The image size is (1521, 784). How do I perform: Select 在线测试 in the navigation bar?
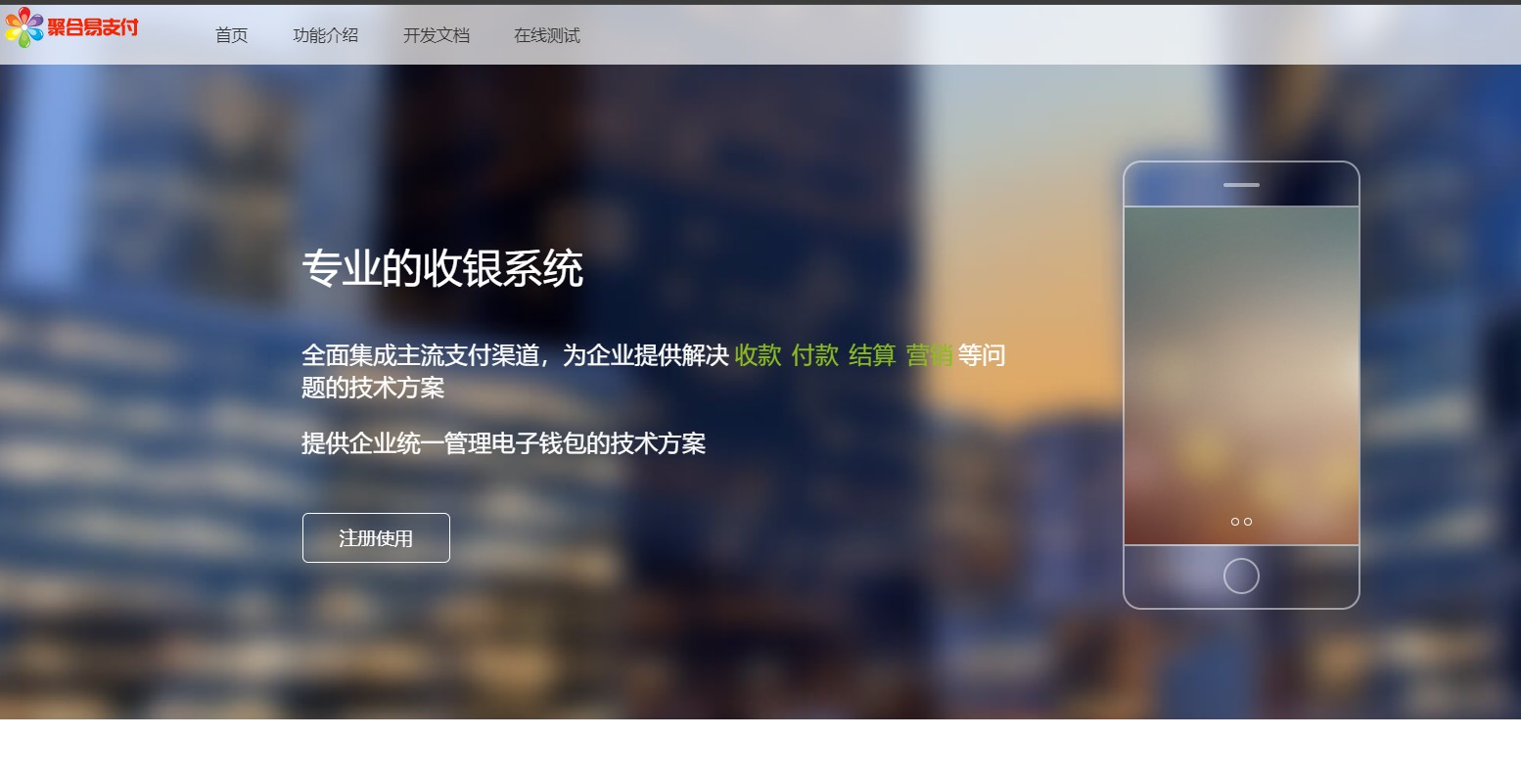click(546, 35)
